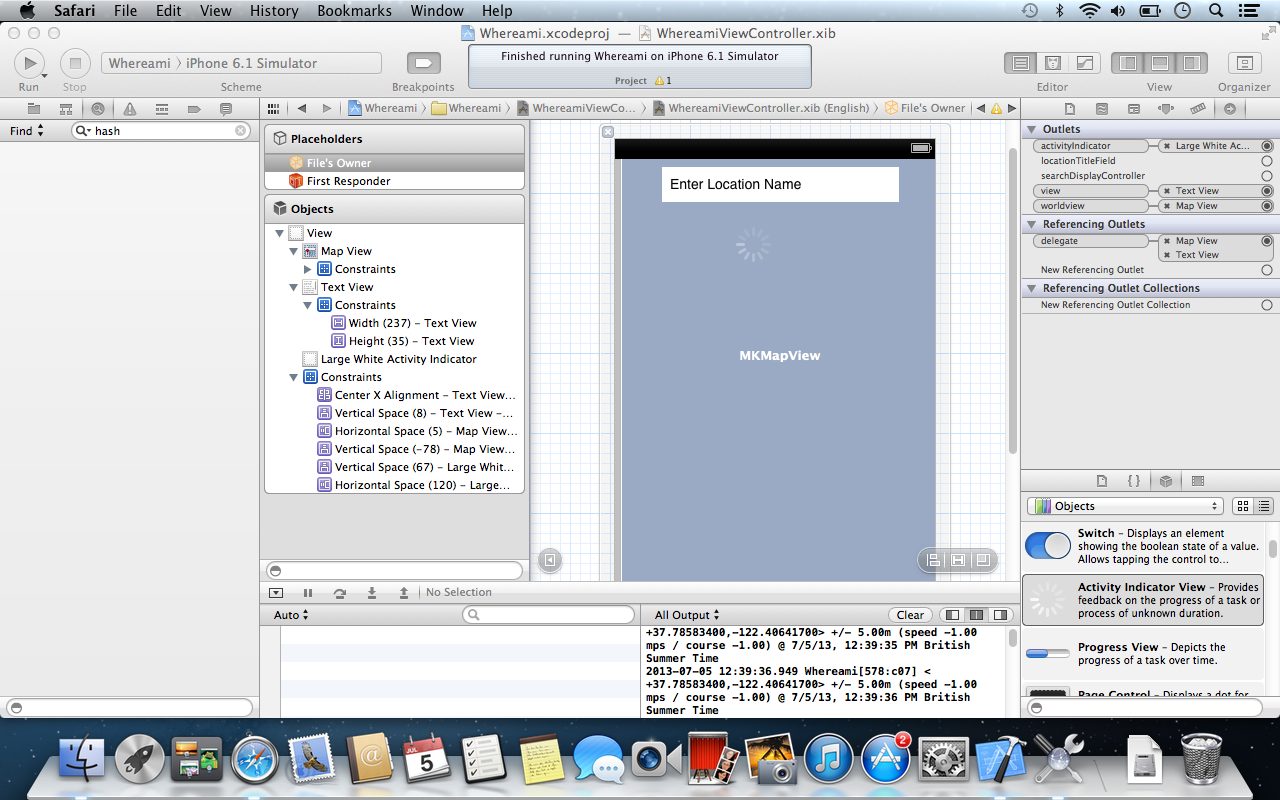
Task: Open the Organizer window
Action: point(1244,63)
